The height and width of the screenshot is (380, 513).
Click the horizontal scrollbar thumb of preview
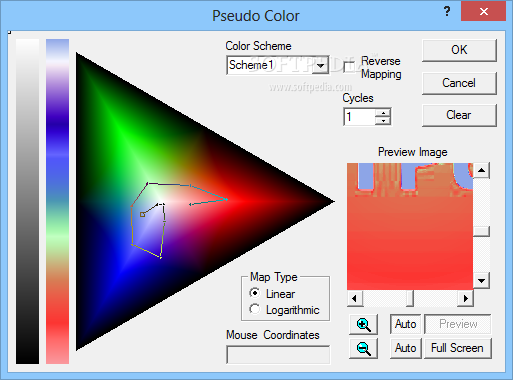pos(410,298)
